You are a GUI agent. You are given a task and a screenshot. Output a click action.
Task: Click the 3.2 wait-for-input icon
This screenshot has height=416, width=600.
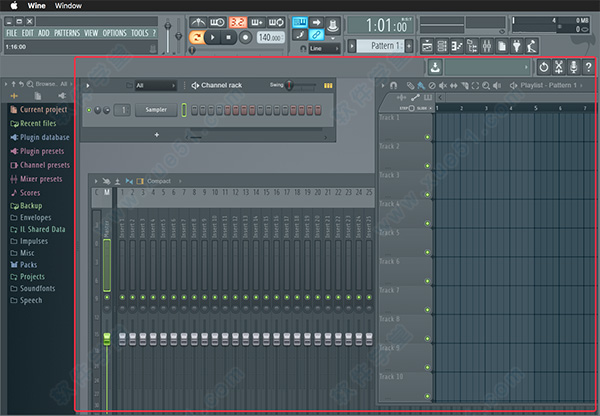(x=238, y=22)
